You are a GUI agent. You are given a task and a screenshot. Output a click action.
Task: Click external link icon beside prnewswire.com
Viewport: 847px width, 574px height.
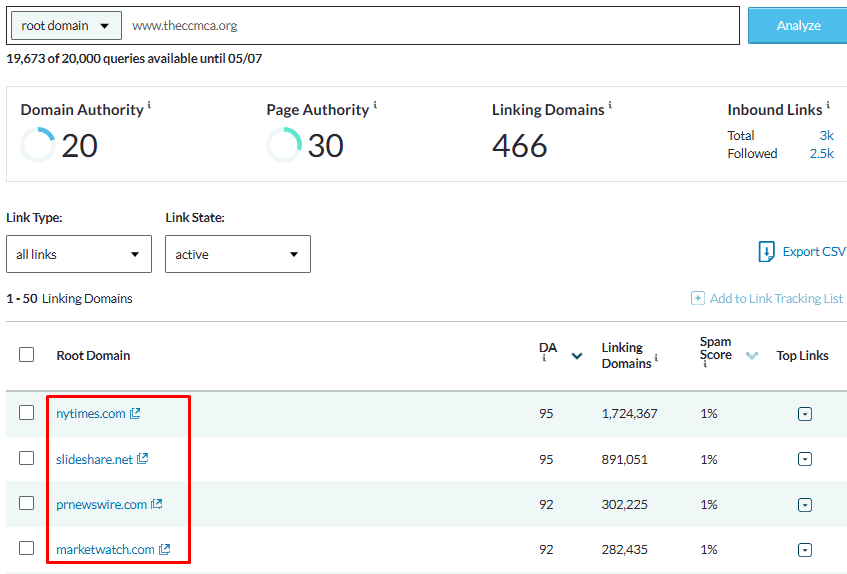click(156, 504)
